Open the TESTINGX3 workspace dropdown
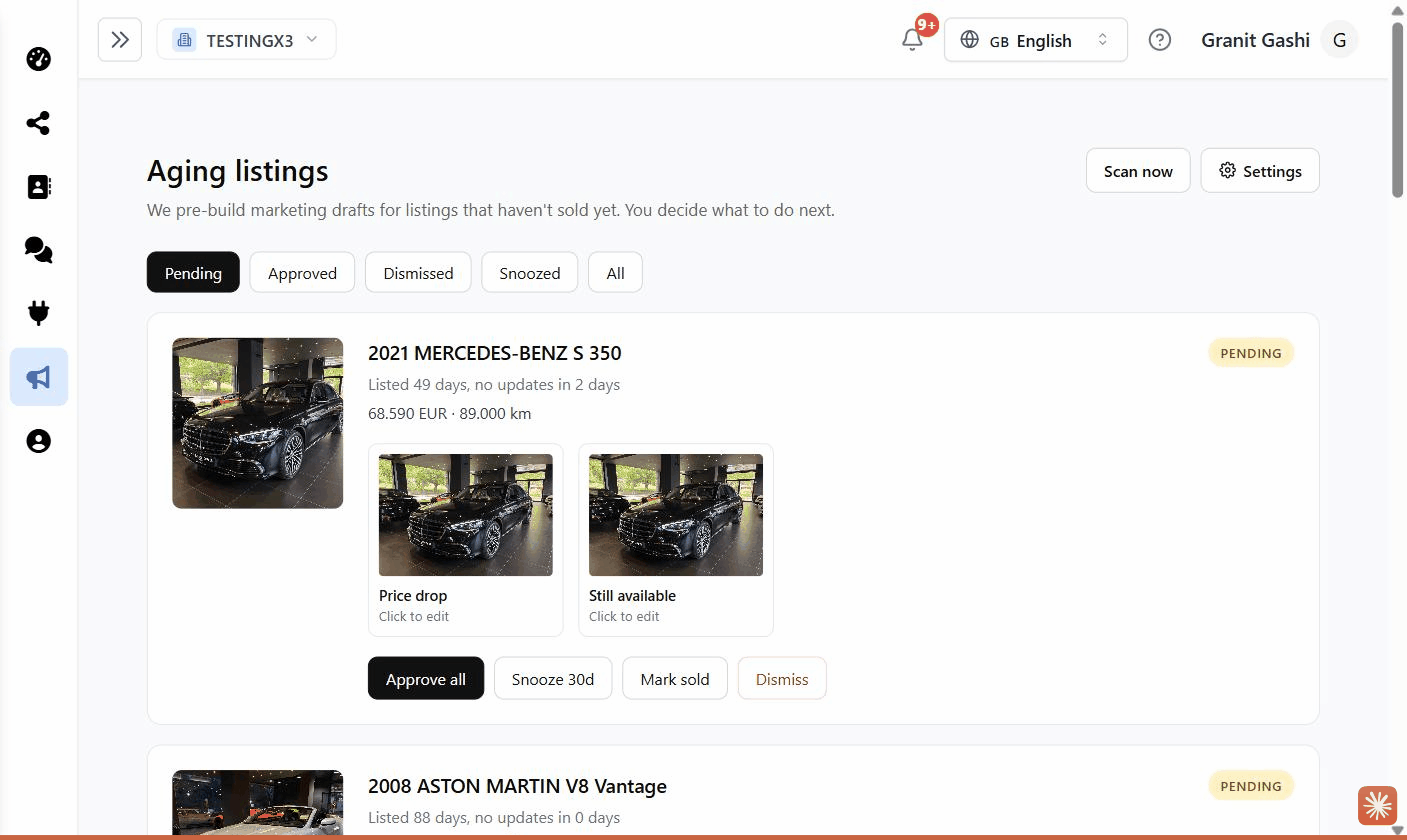This screenshot has width=1407, height=840. pos(246,40)
